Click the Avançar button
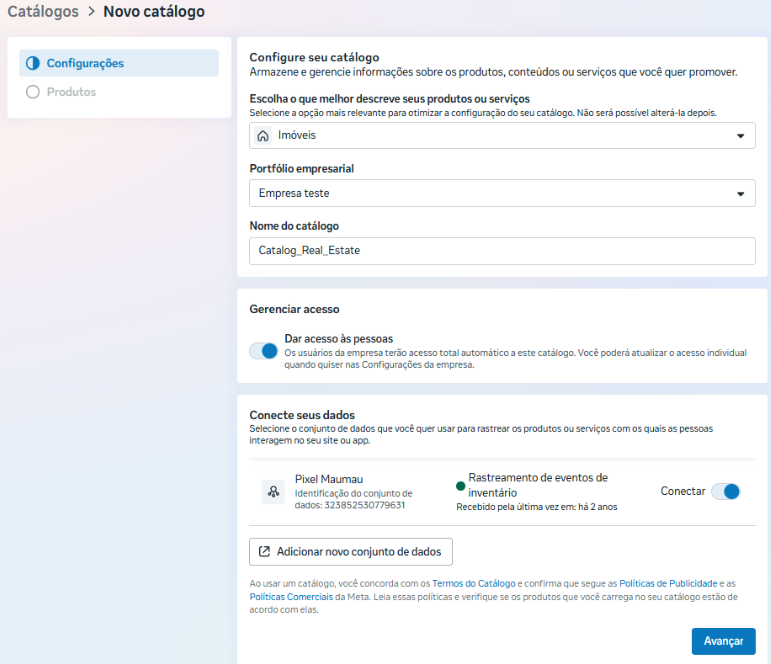This screenshot has width=771, height=664. pos(723,641)
